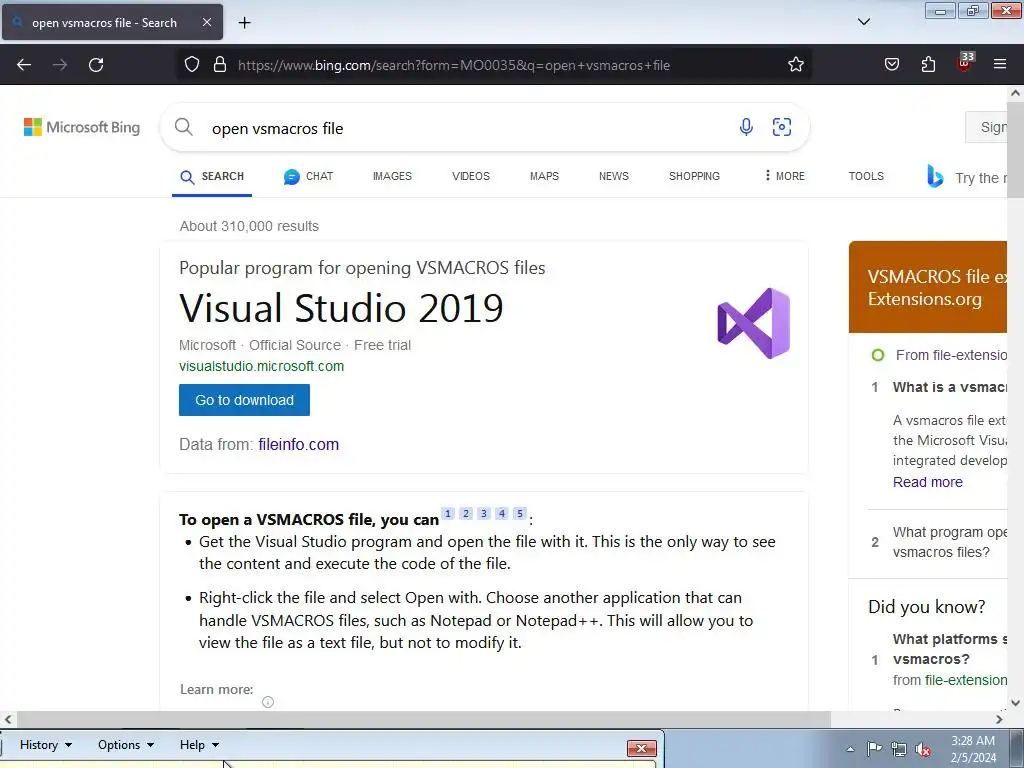Switch to the SHOPPING tab
The height and width of the screenshot is (768, 1024).
[x=694, y=176]
